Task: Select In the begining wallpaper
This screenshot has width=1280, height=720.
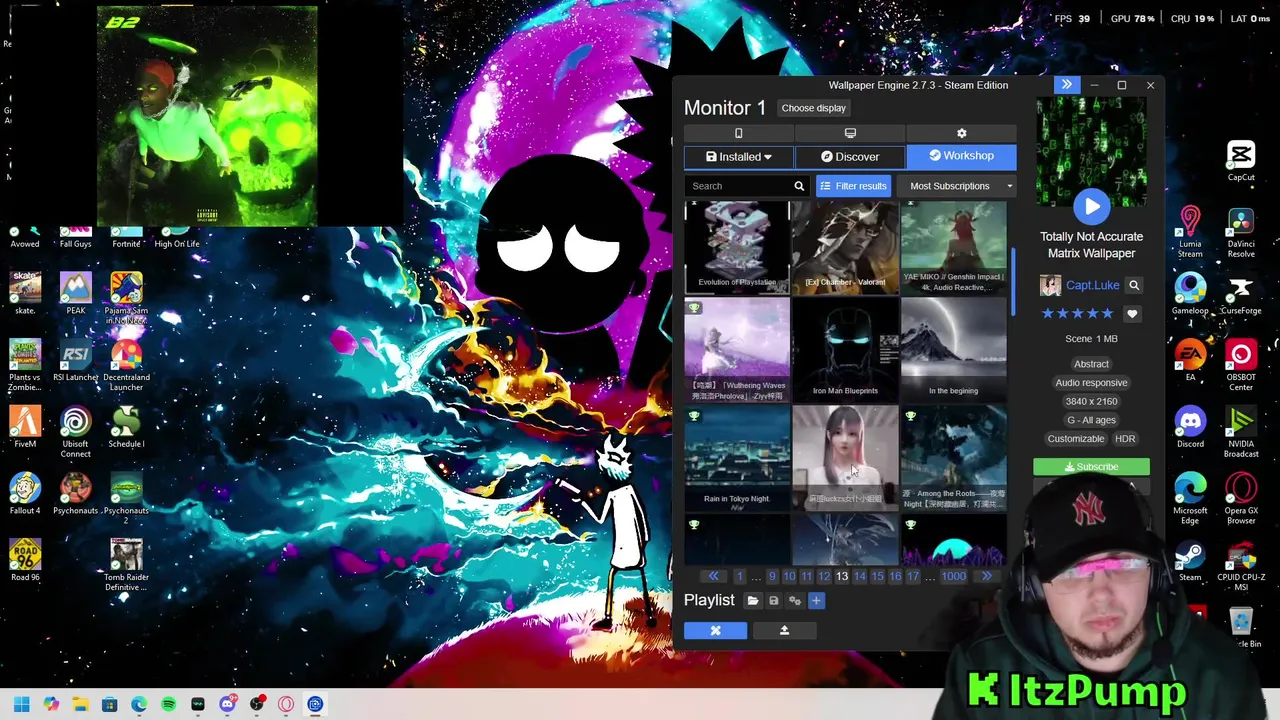Action: click(x=953, y=351)
